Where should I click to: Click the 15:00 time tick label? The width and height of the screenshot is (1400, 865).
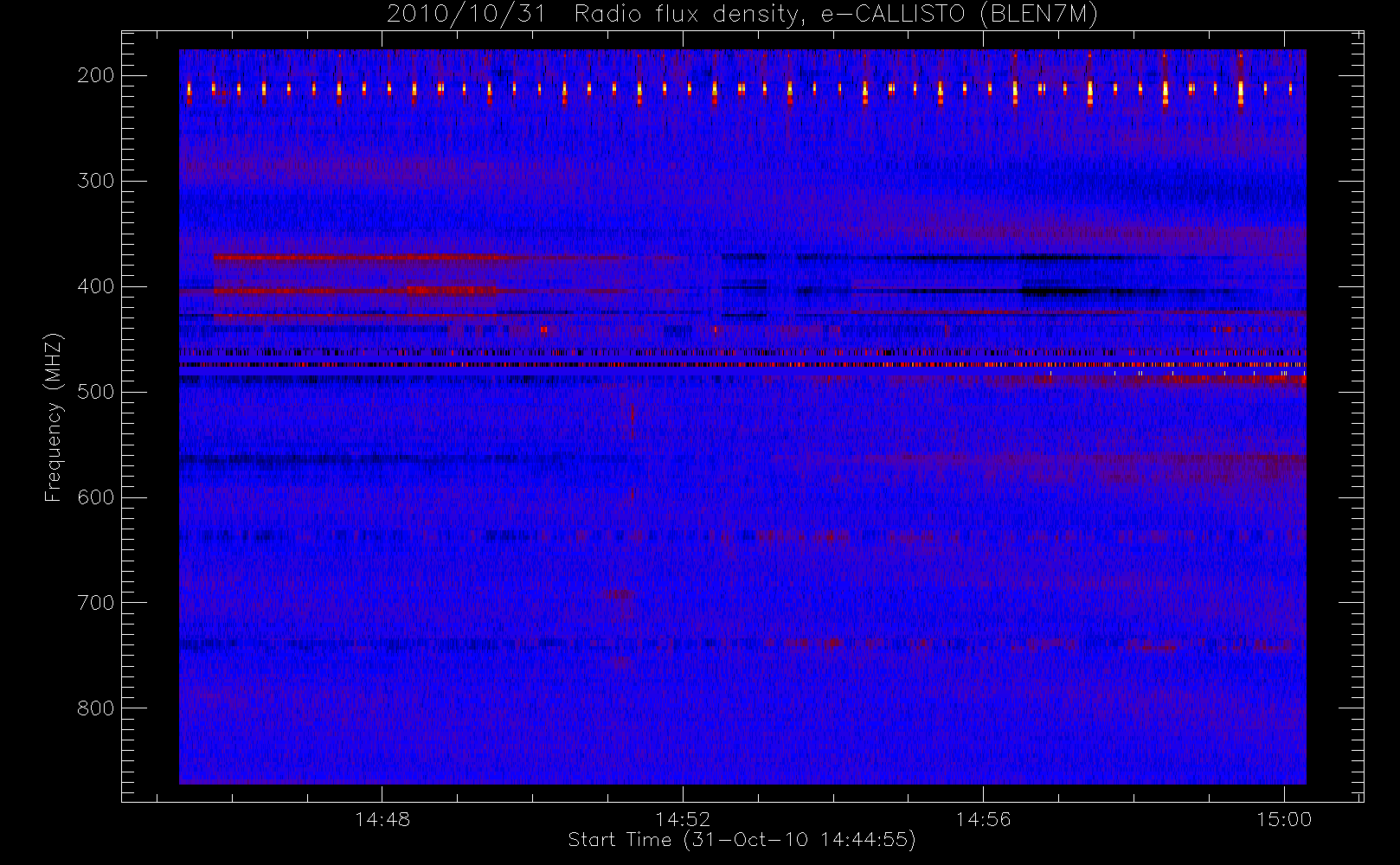click(1284, 819)
